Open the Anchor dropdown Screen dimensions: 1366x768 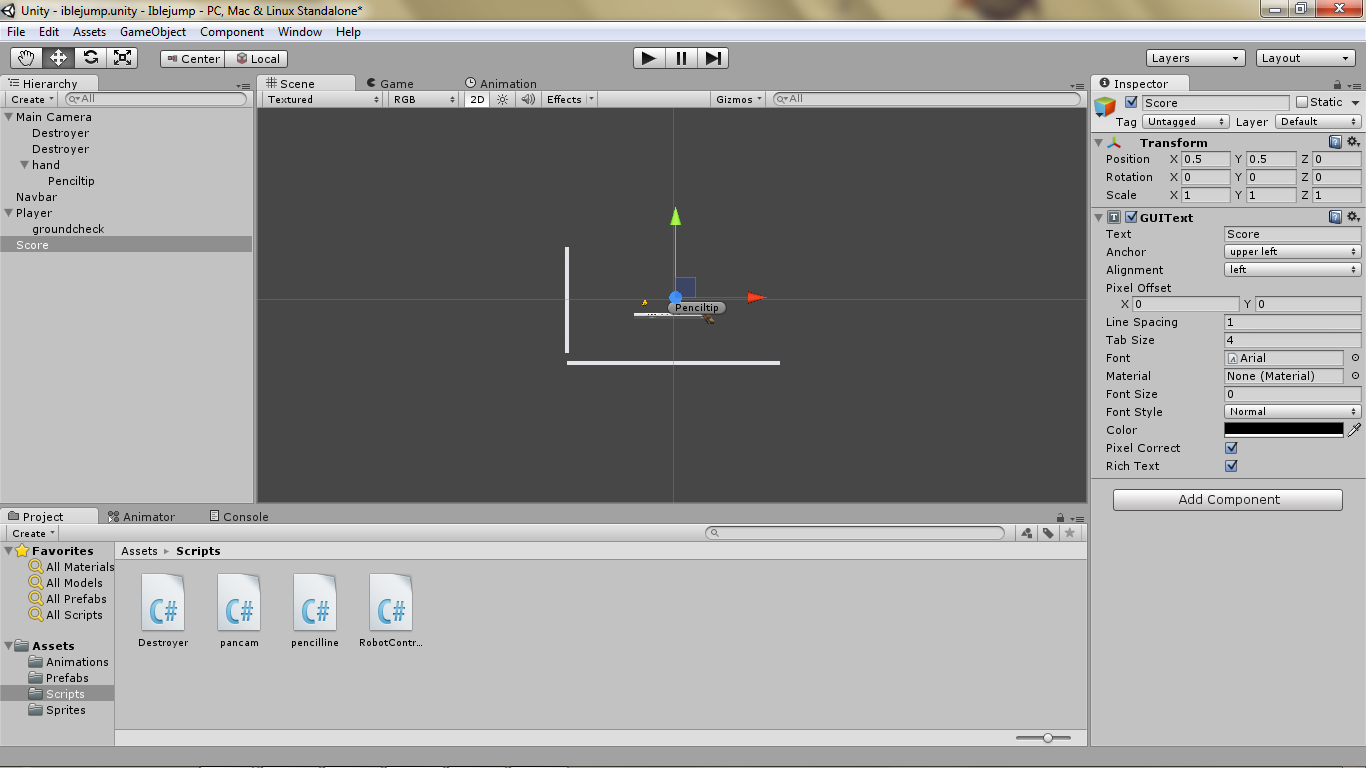pyautogui.click(x=1293, y=252)
